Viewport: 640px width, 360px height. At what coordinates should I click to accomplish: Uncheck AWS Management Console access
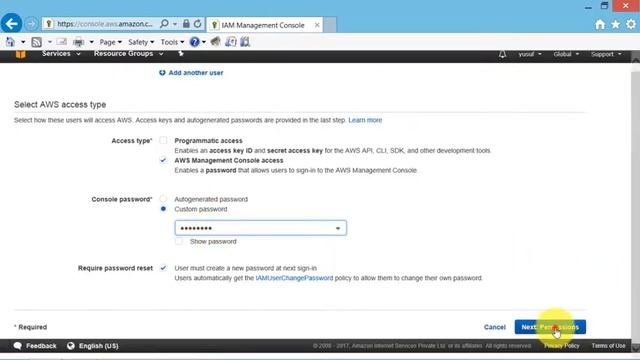tap(163, 160)
